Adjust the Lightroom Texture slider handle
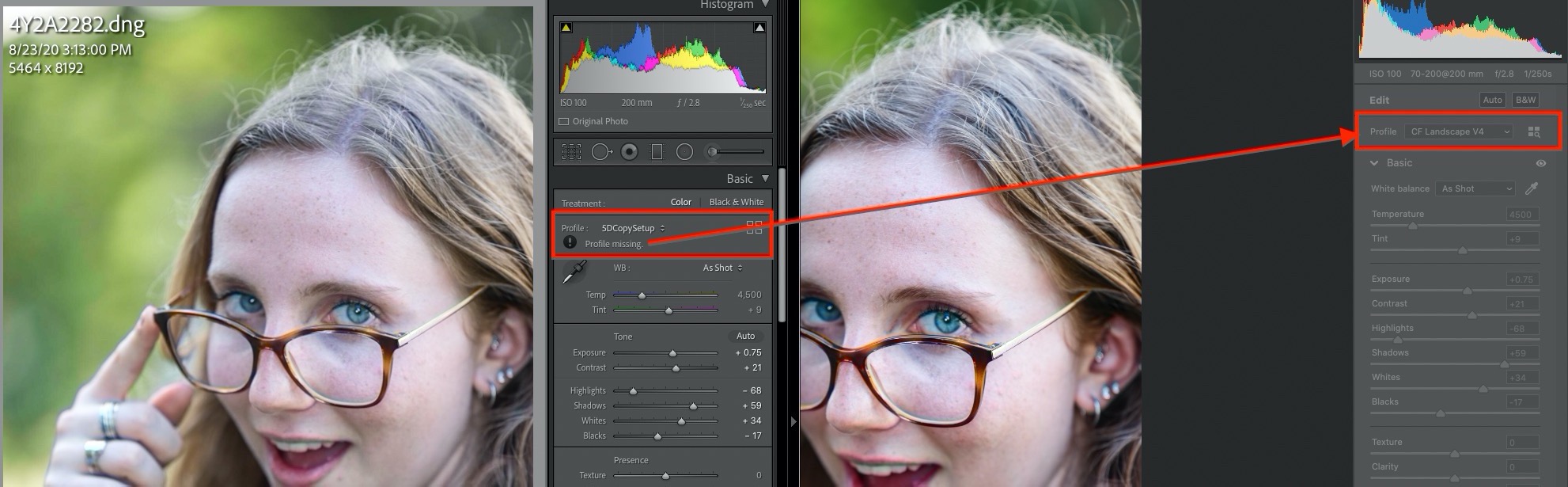Screen dimensions: 1568x487 pyautogui.click(x=665, y=476)
